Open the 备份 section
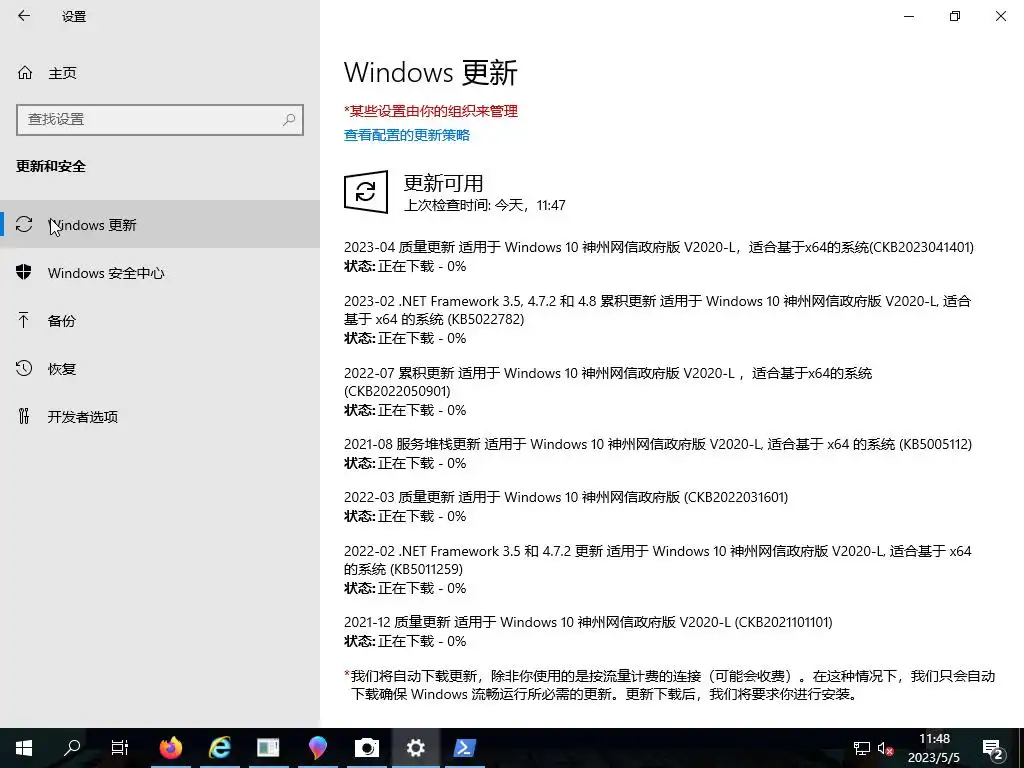1024x768 pixels. 160,321
